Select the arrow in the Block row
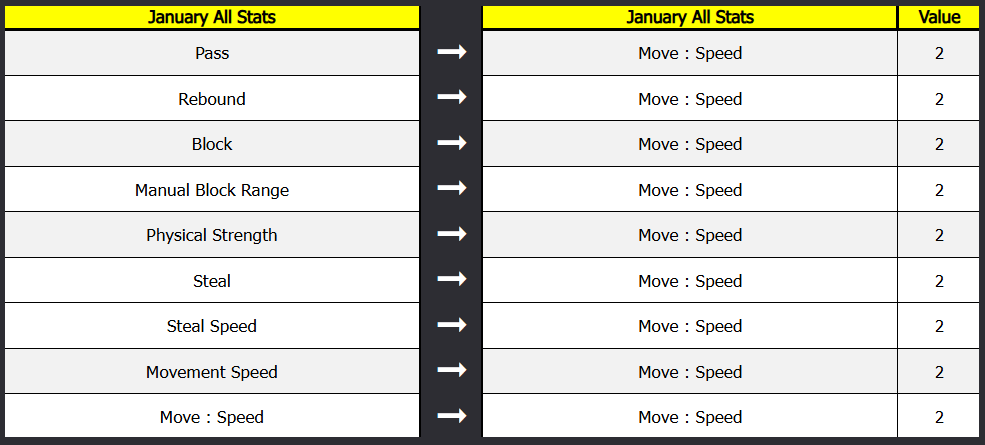Screen dimensions: 985x445 452,144
